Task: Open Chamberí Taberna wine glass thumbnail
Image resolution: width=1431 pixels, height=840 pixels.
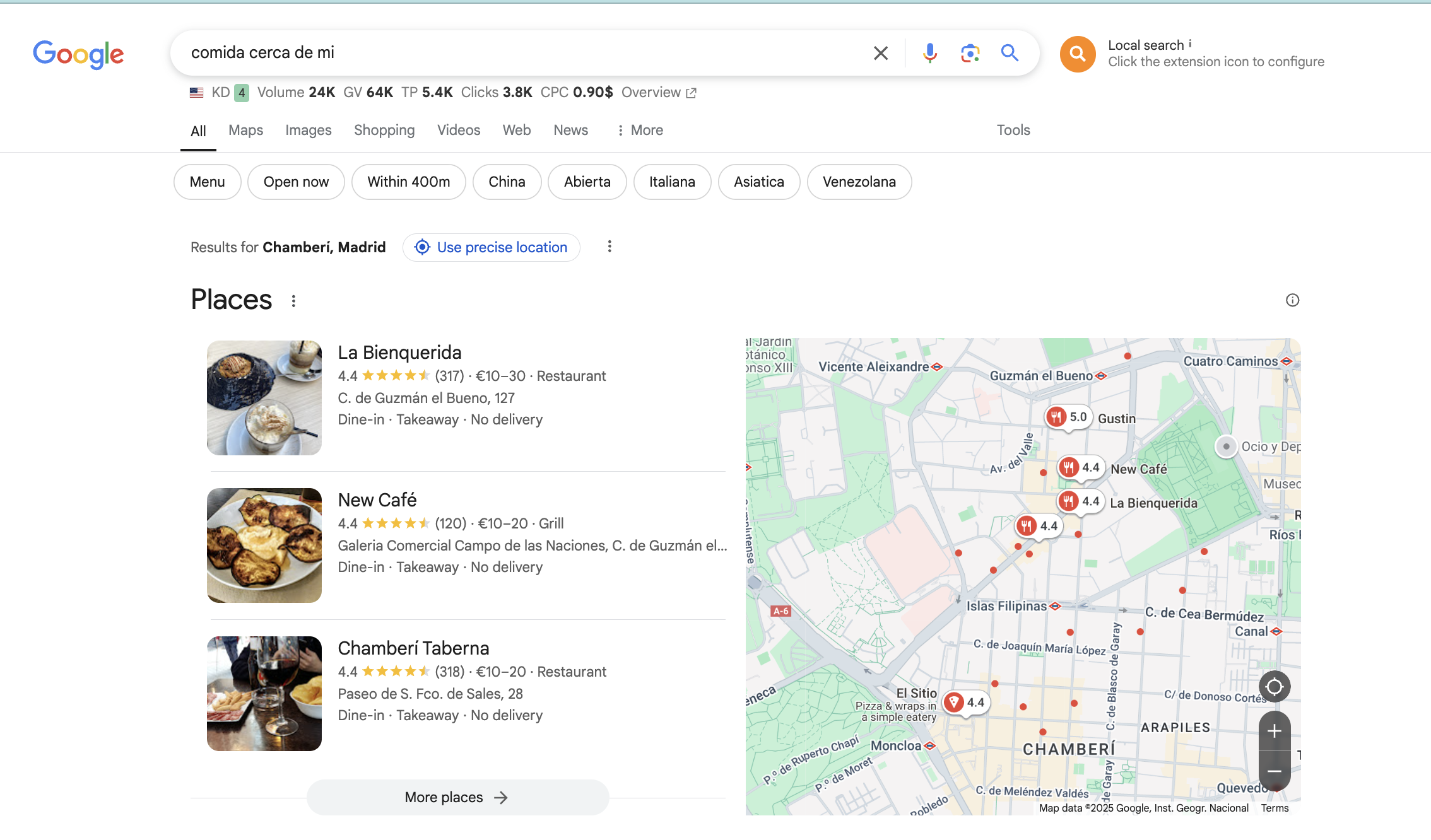Action: pyautogui.click(x=264, y=694)
